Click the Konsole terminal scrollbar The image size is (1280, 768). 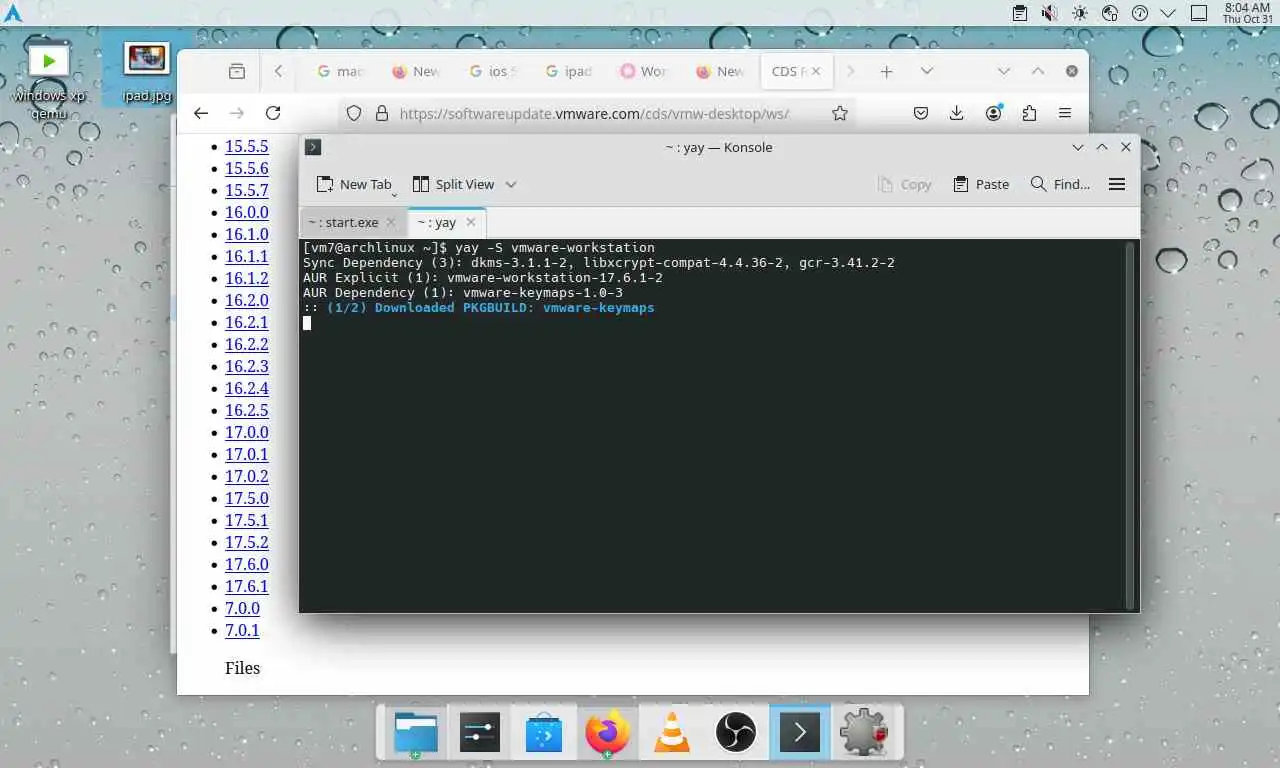pyautogui.click(x=1131, y=424)
